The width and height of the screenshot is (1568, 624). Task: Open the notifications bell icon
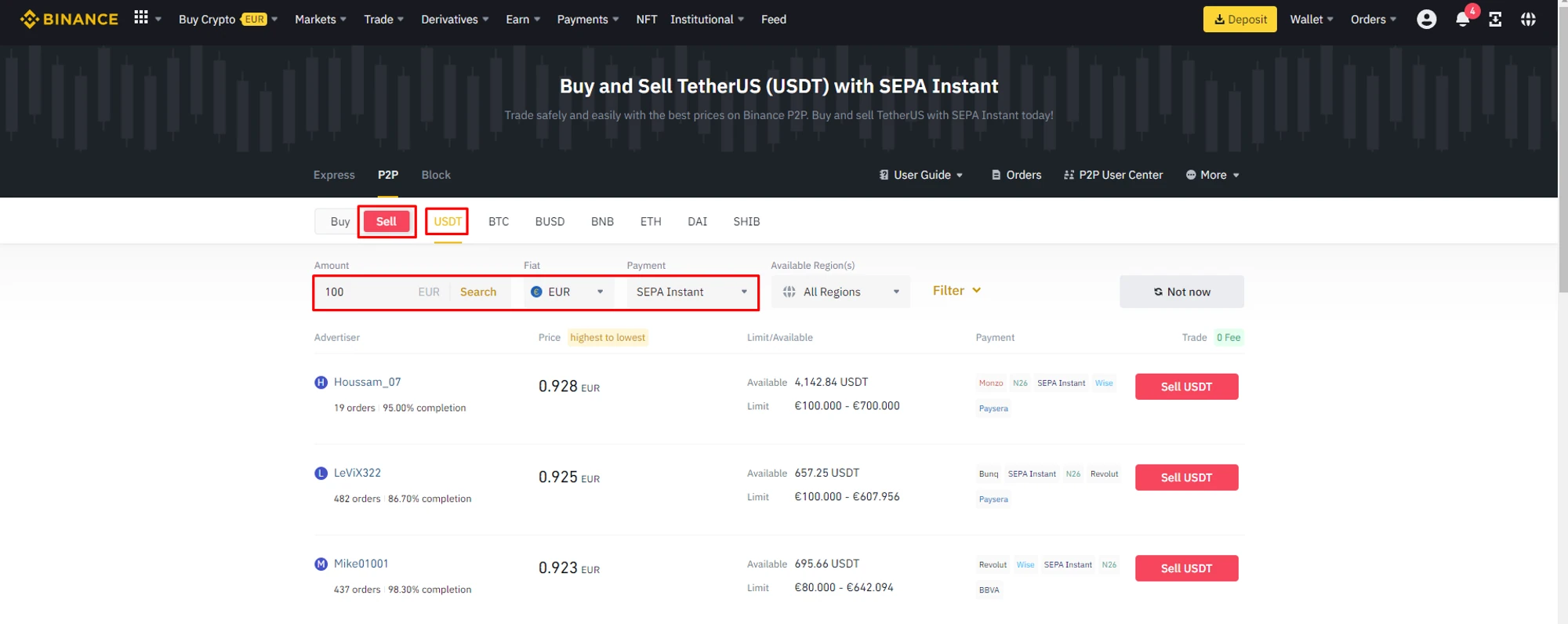pos(1462,20)
